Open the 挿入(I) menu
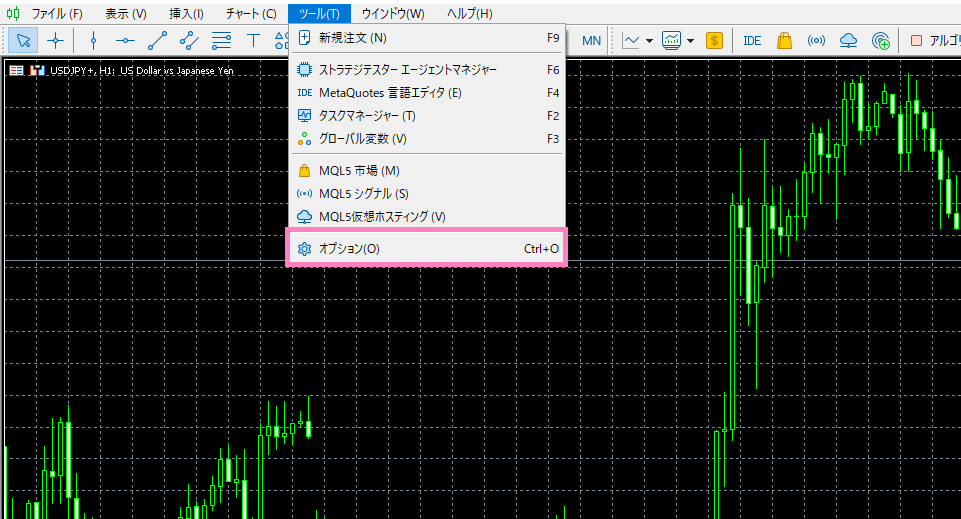This screenshot has width=961, height=519. [x=186, y=13]
